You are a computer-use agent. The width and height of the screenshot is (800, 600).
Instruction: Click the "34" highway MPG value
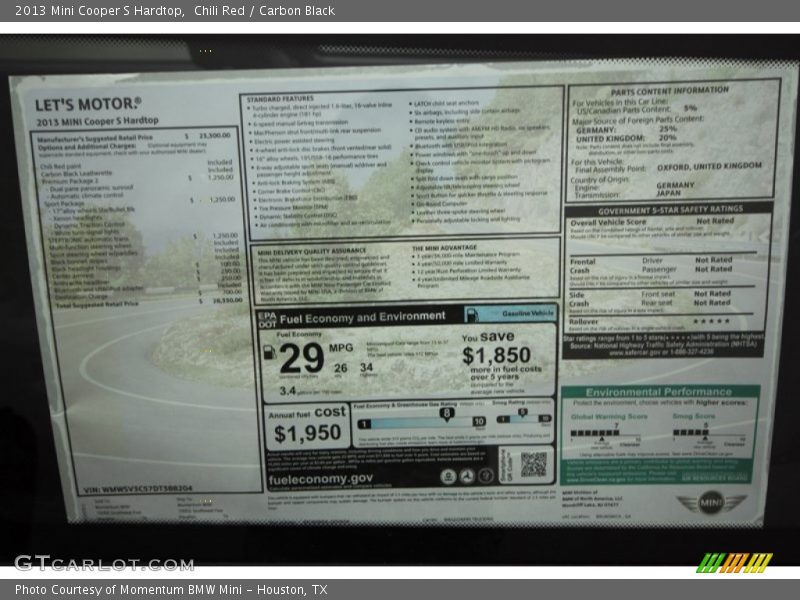(366, 367)
